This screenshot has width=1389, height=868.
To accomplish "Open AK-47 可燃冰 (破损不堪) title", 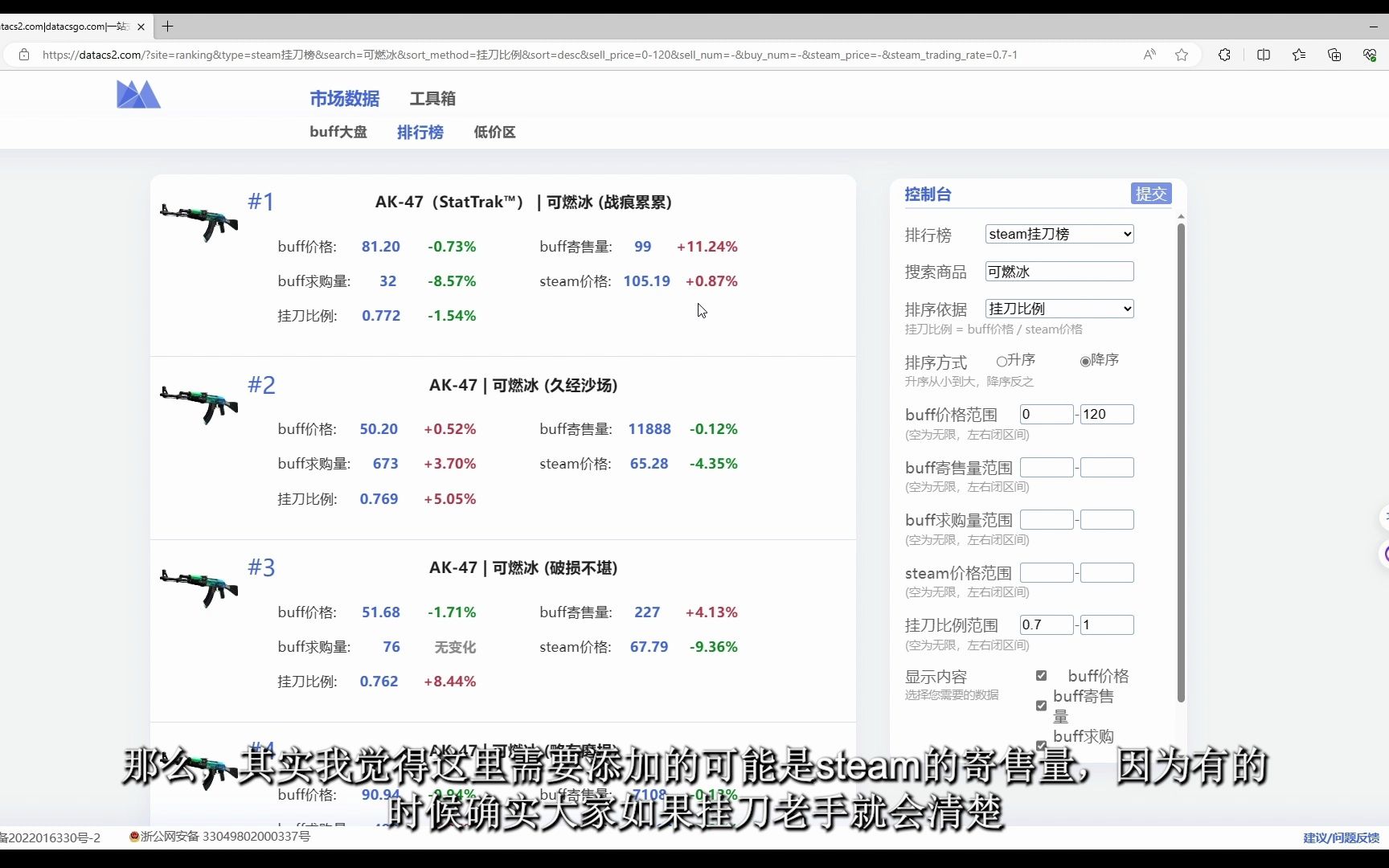I will pos(523,567).
